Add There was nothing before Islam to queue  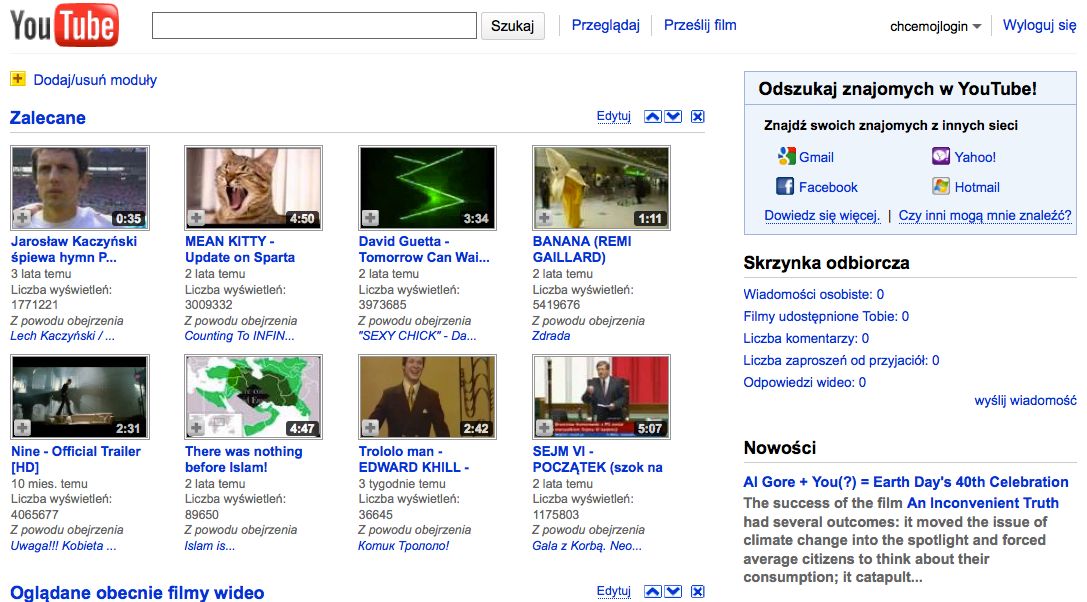pos(196,427)
